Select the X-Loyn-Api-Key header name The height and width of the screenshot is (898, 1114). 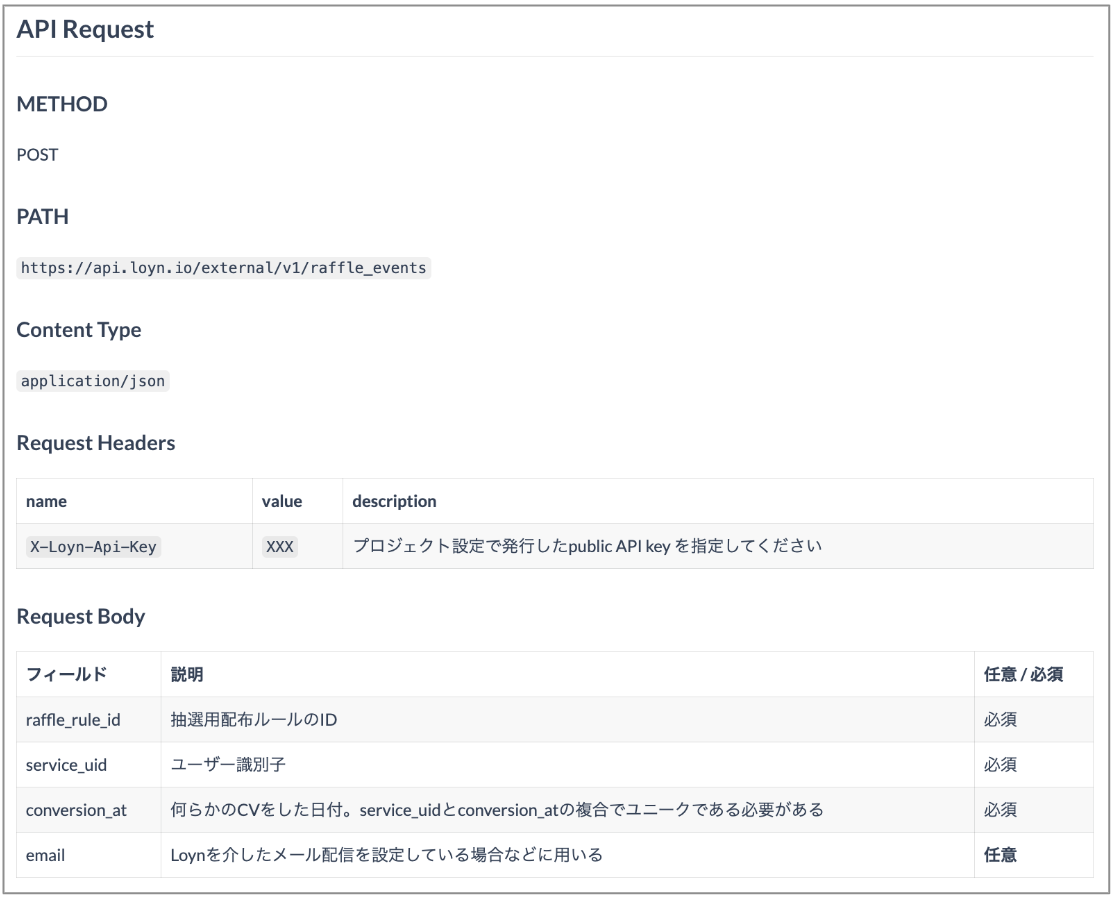click(93, 547)
